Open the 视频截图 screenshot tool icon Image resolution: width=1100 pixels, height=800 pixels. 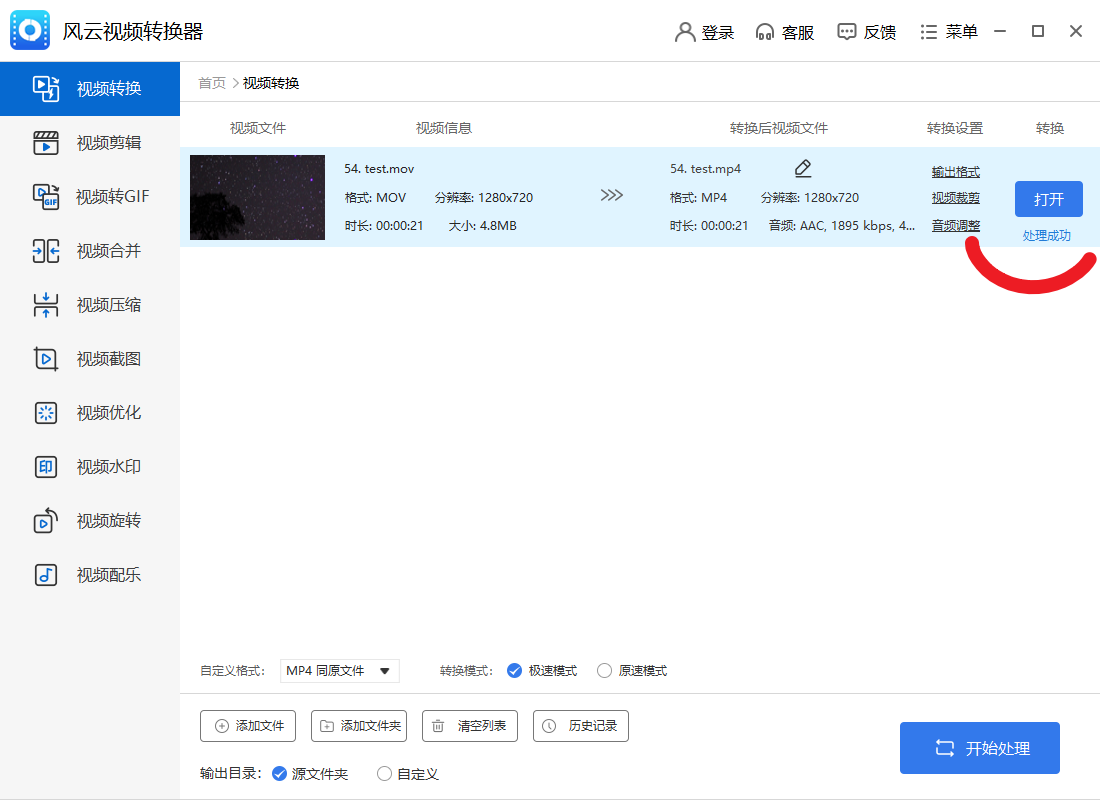tap(46, 359)
